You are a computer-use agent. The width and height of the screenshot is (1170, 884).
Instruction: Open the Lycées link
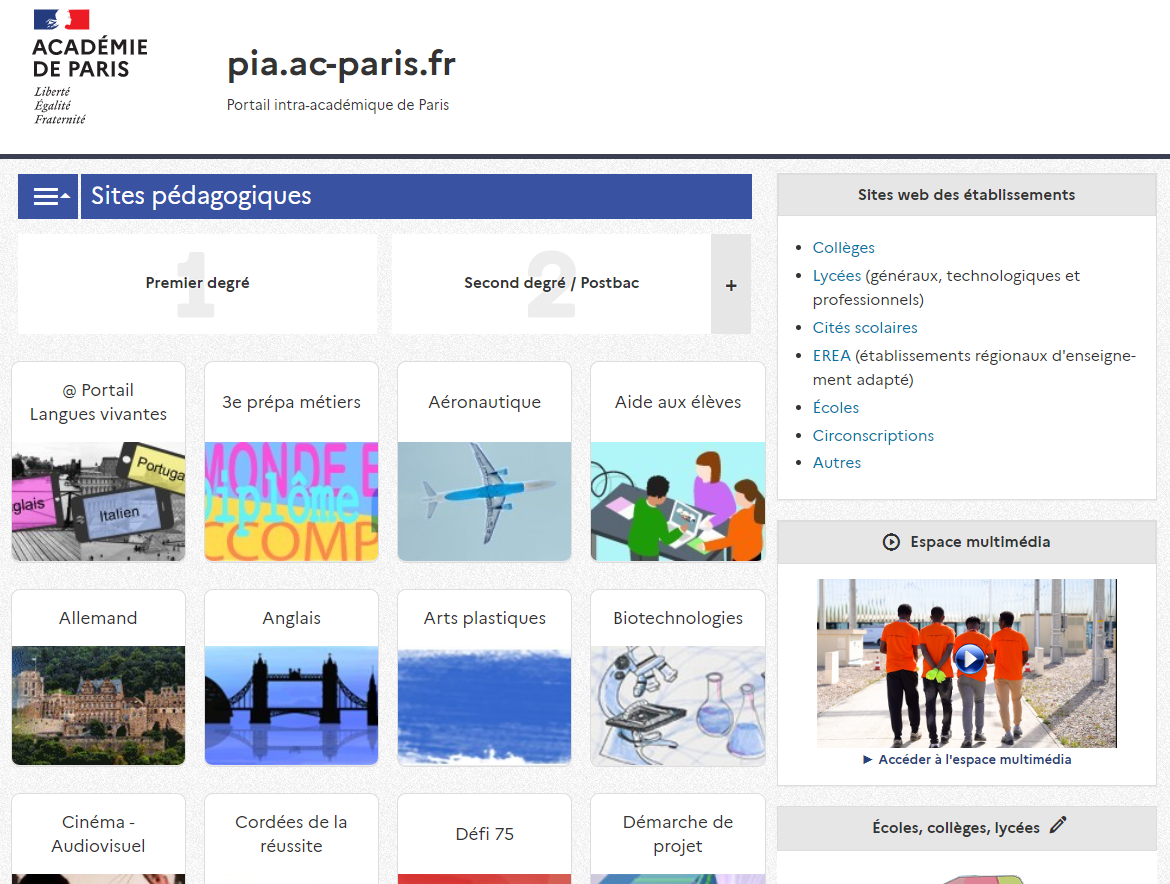pyautogui.click(x=836, y=276)
